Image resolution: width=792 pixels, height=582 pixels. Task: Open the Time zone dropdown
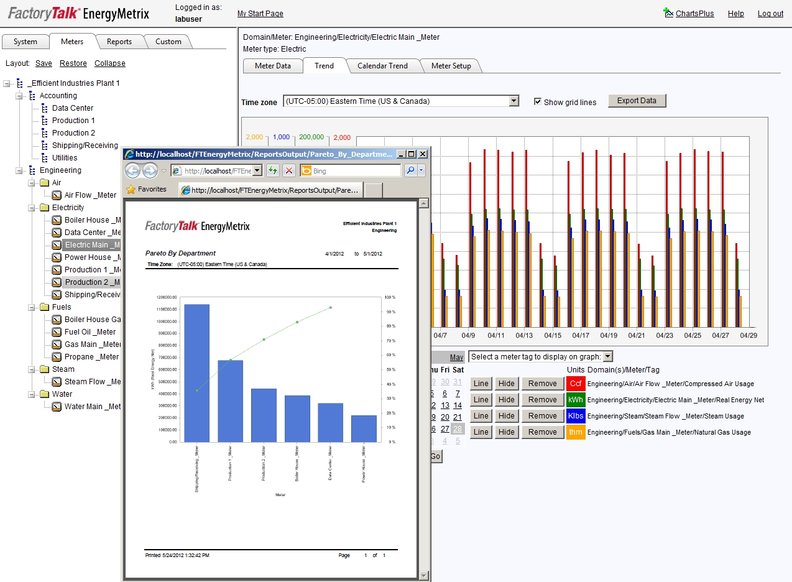tap(513, 101)
